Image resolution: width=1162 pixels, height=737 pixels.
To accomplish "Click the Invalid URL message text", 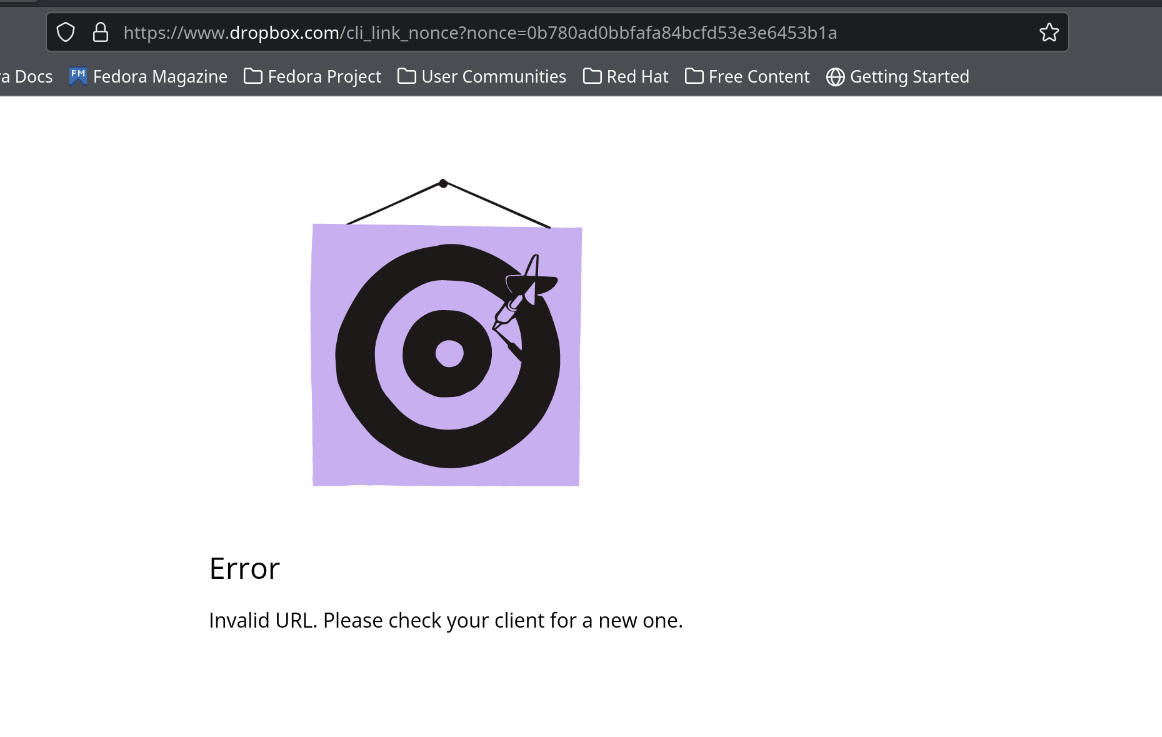I will coord(445,620).
